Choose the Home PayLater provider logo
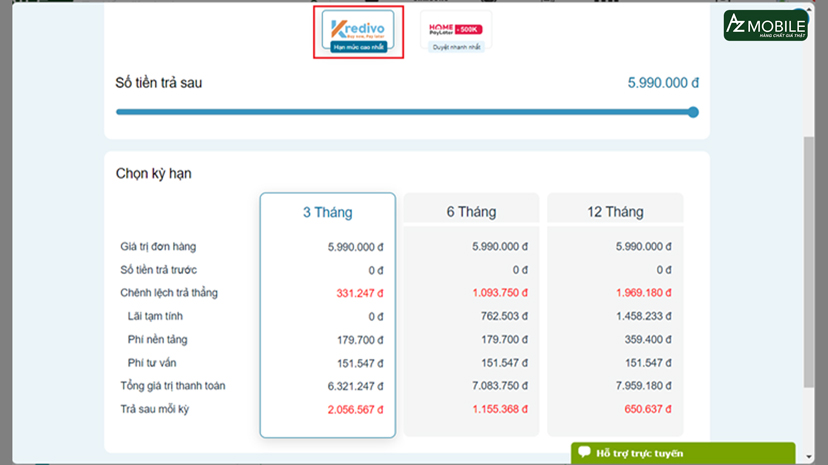The width and height of the screenshot is (828, 465). point(455,28)
